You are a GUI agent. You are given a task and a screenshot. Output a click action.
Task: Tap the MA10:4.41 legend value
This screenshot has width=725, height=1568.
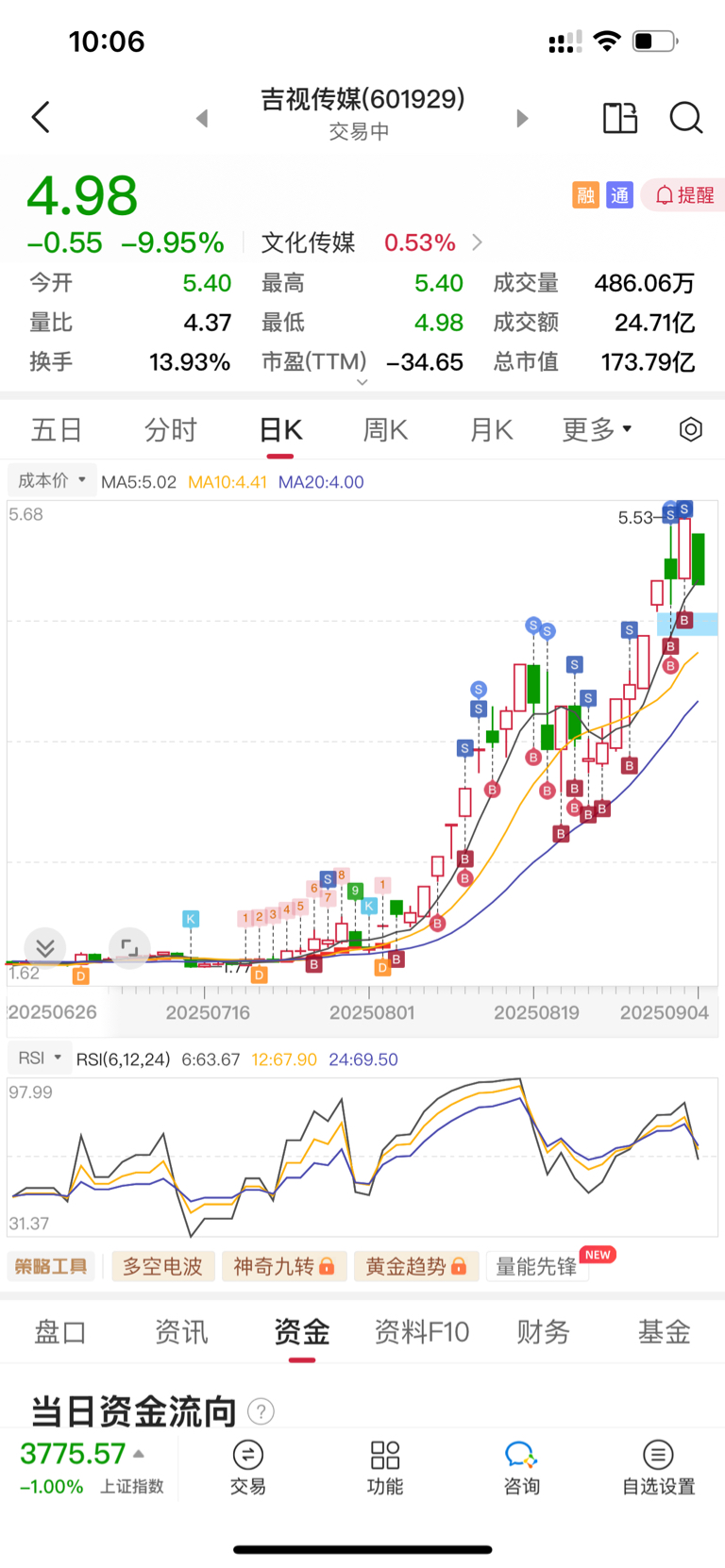pyautogui.click(x=228, y=482)
